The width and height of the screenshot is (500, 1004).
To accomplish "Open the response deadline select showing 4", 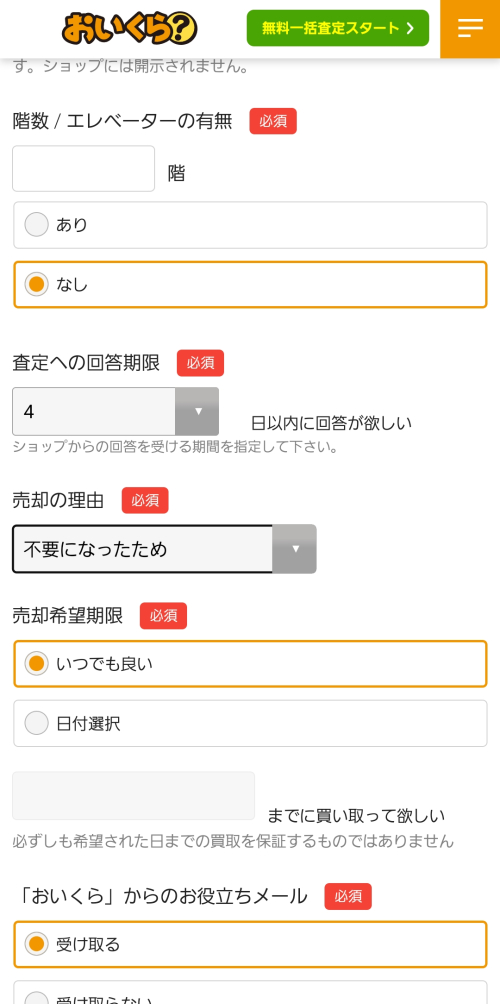I will pos(115,412).
